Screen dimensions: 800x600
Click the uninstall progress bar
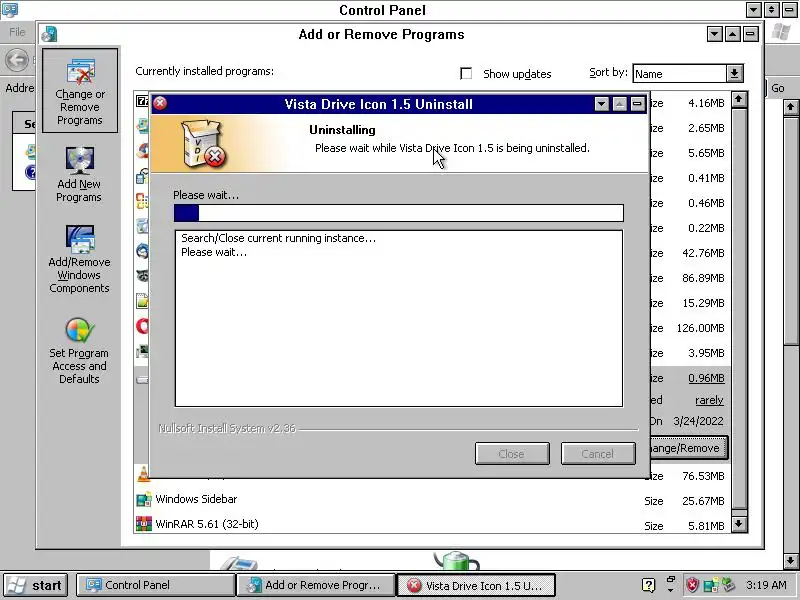coord(398,213)
